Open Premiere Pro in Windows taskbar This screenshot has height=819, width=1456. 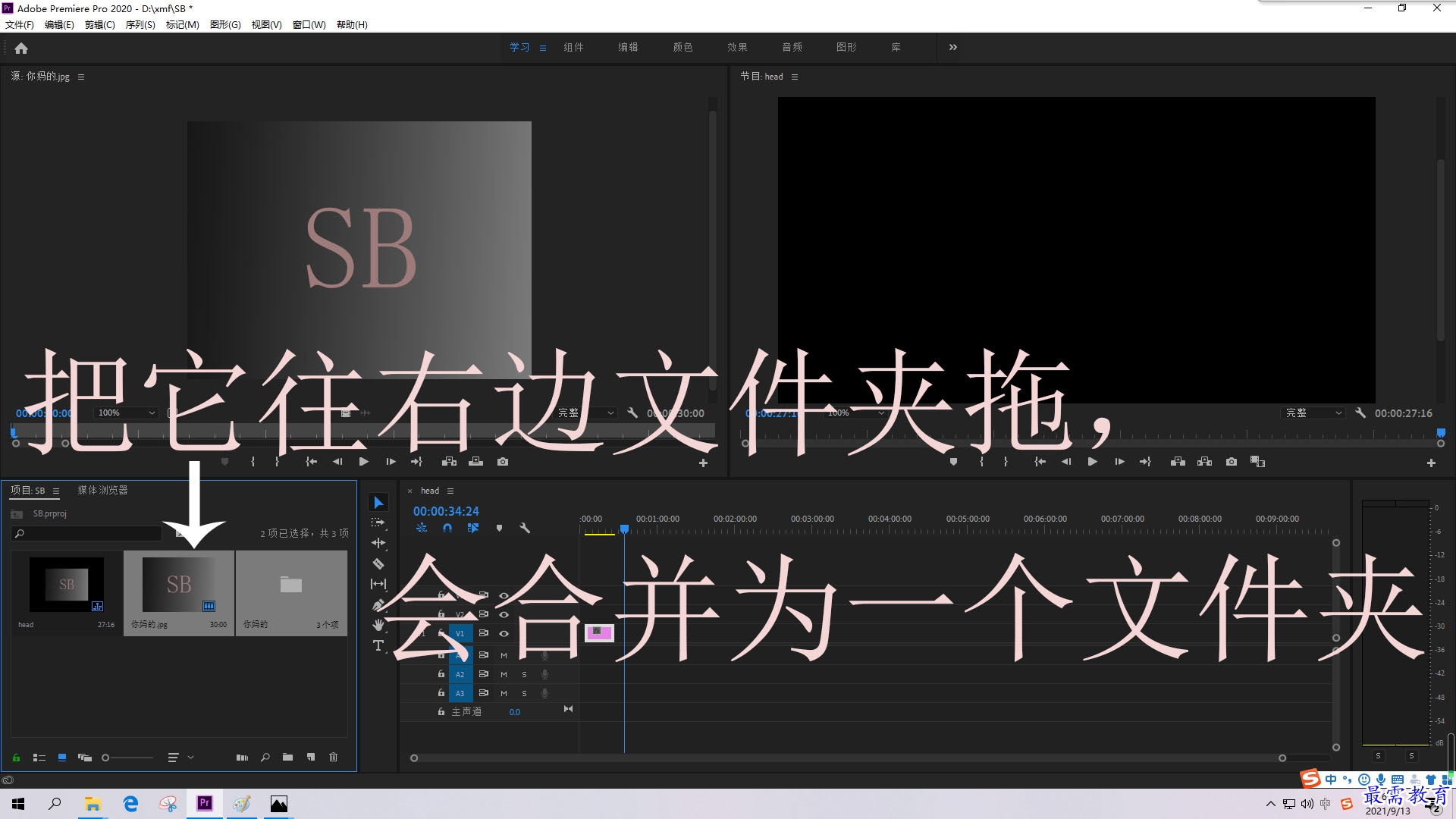click(x=205, y=804)
